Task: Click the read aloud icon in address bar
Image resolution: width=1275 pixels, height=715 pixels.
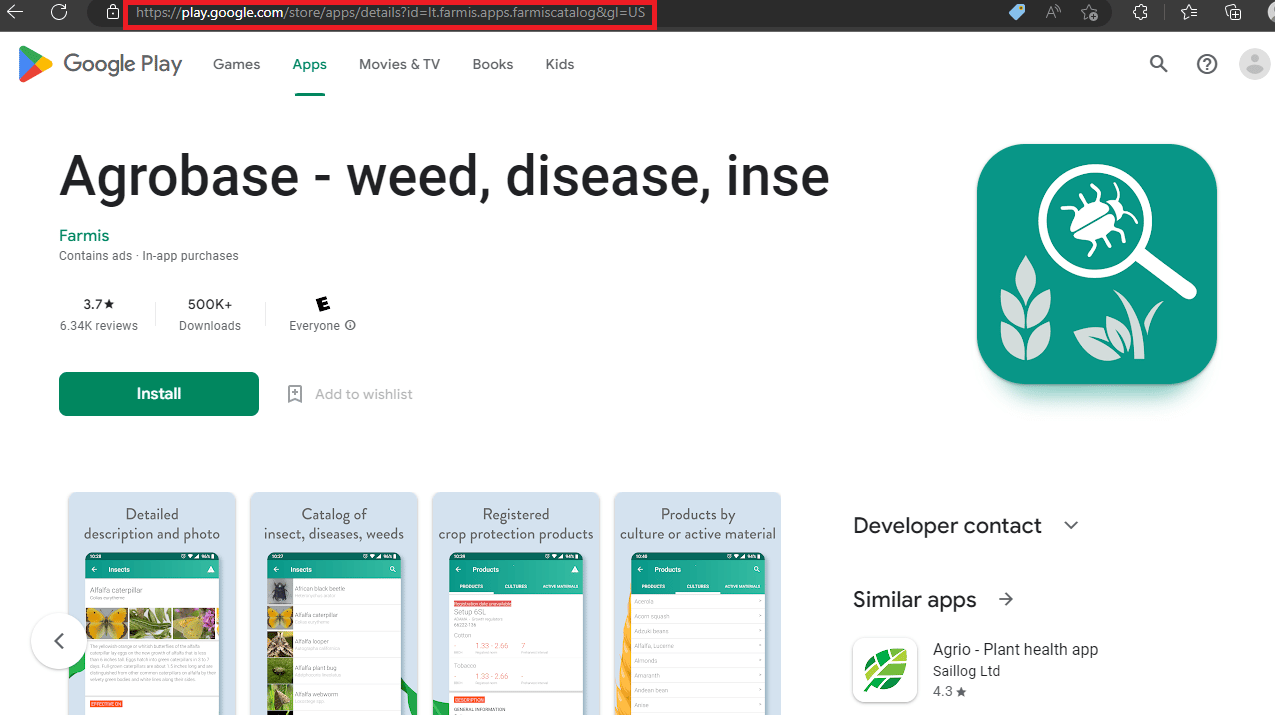Action: (1053, 12)
